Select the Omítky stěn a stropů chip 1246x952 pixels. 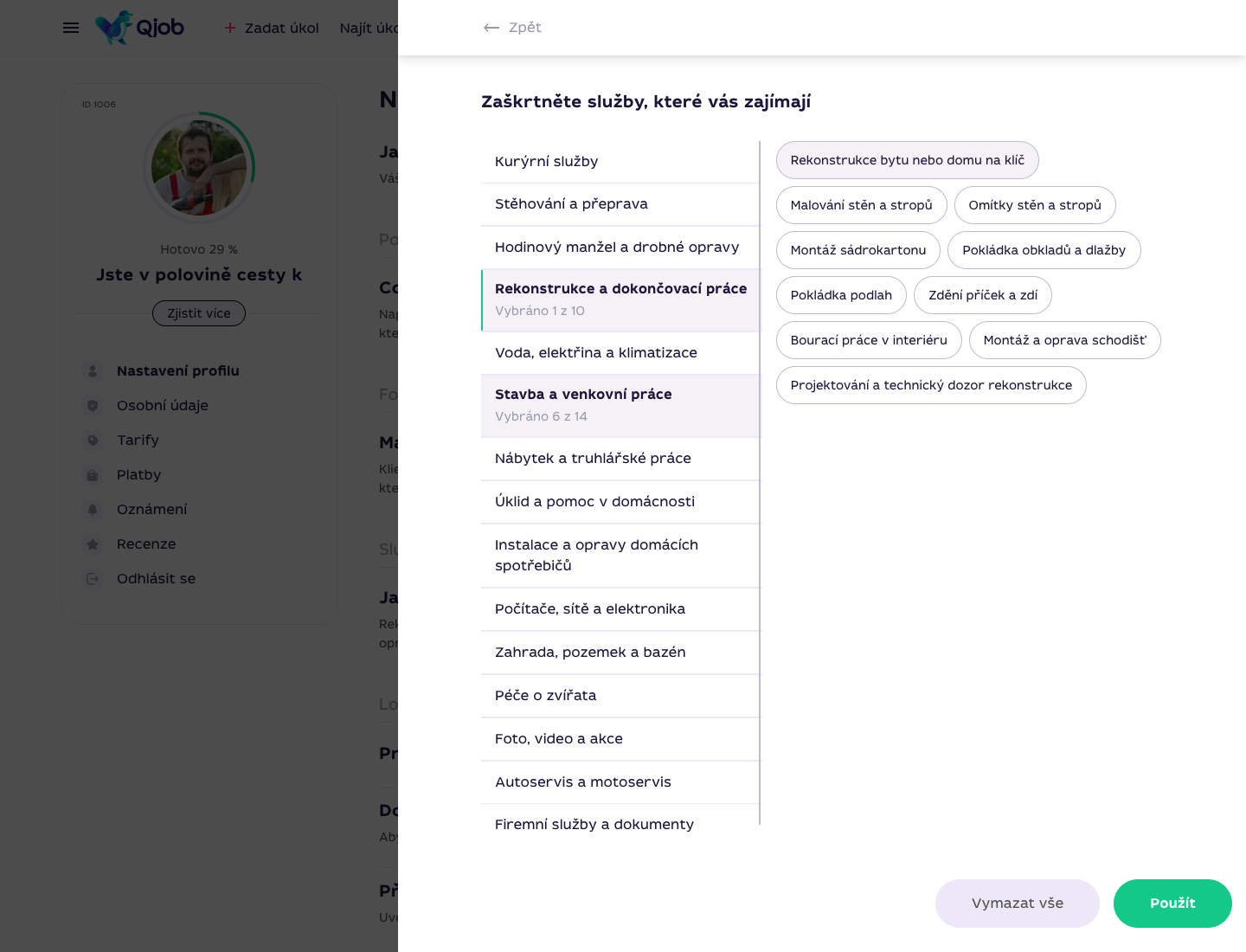(x=1035, y=205)
